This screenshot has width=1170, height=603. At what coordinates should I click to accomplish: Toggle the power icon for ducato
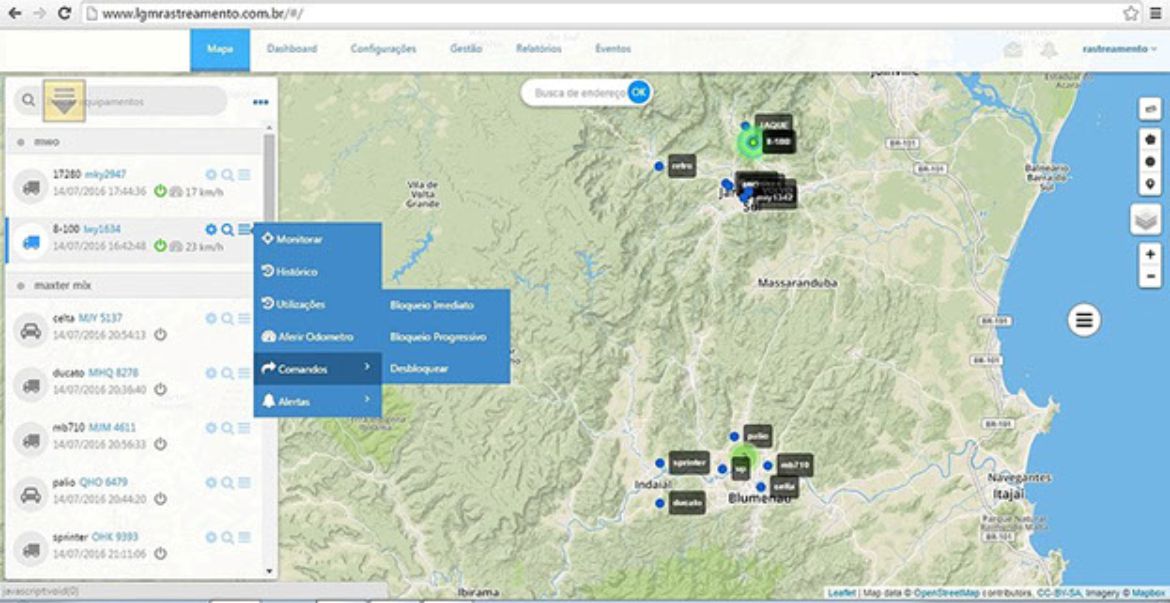[x=160, y=389]
